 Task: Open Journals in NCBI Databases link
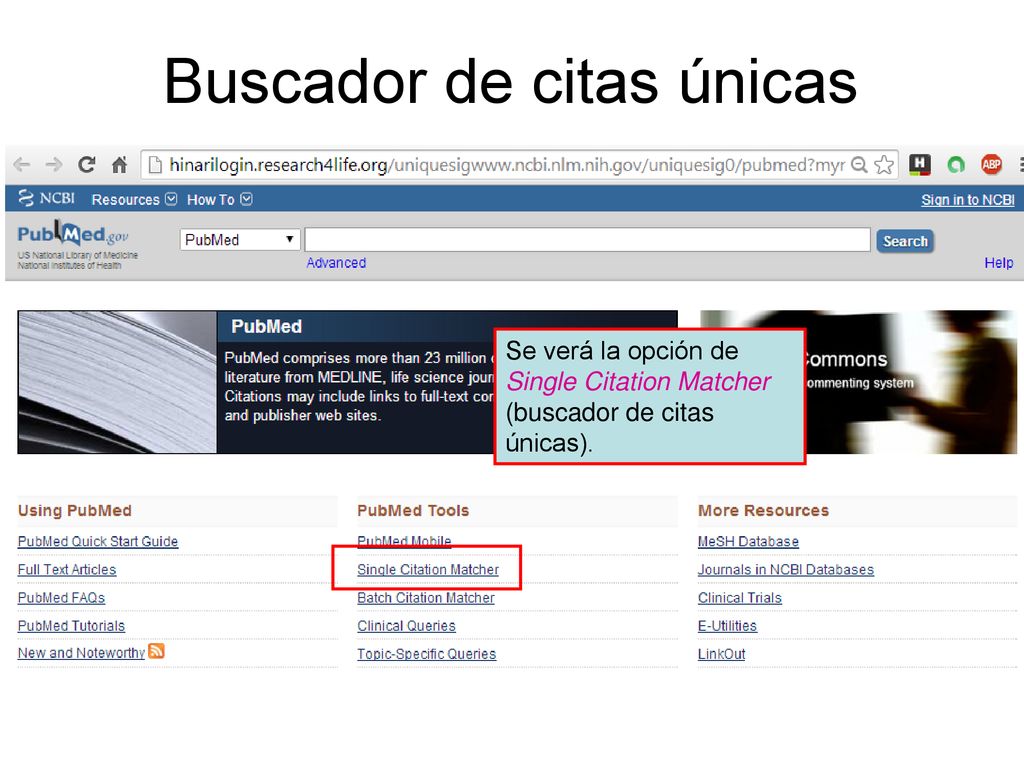coord(786,569)
